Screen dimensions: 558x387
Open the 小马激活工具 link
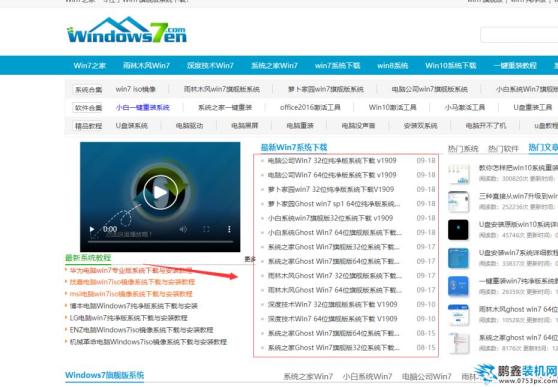click(x=465, y=107)
